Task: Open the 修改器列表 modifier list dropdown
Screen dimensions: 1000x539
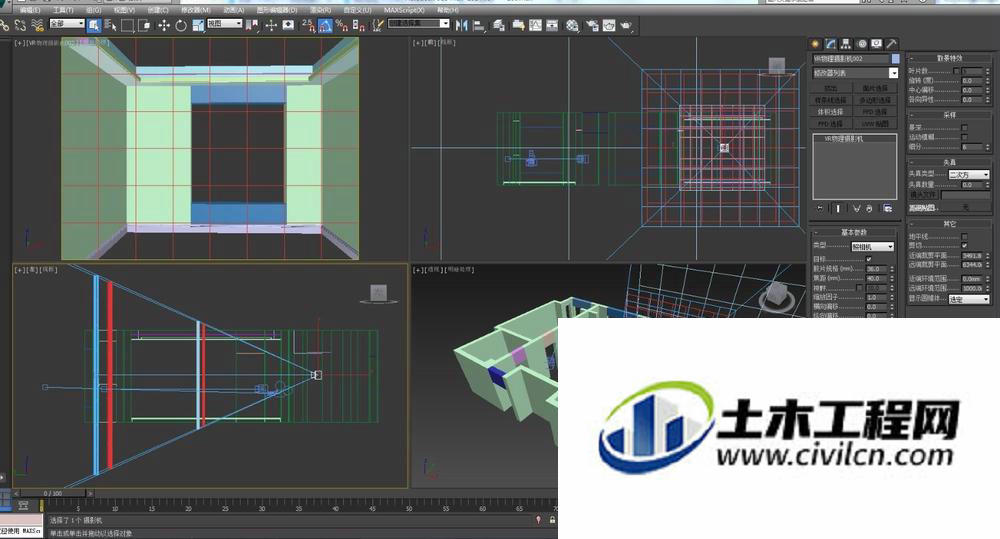Action: click(855, 73)
